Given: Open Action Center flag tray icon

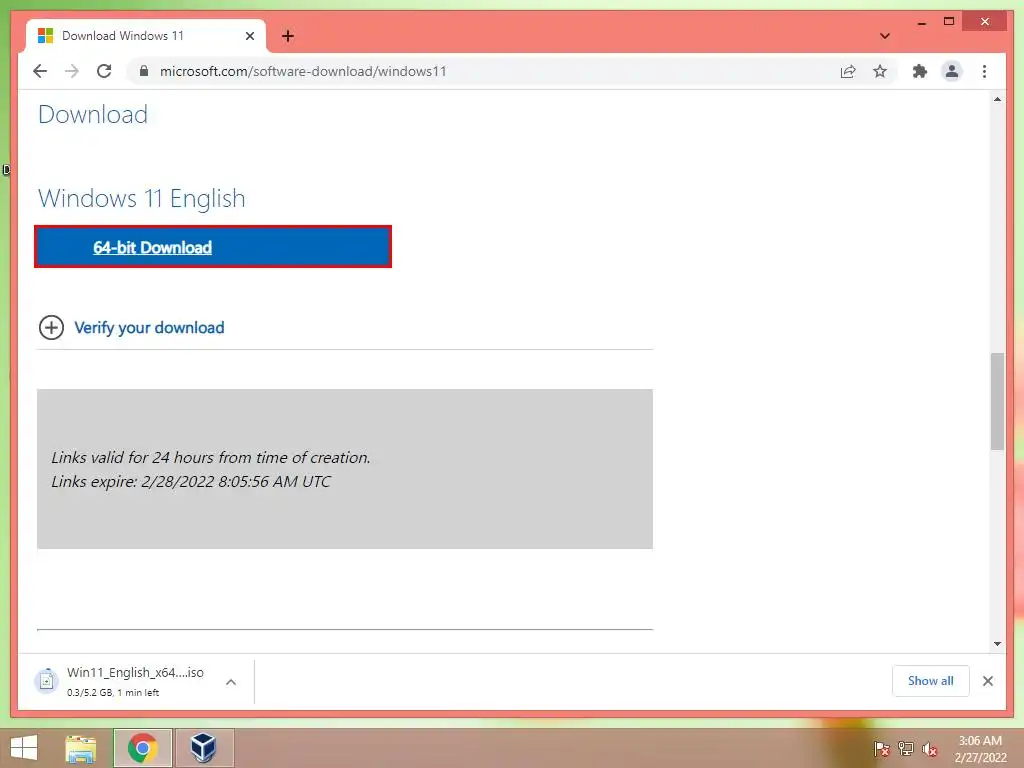Looking at the screenshot, I should (x=881, y=748).
